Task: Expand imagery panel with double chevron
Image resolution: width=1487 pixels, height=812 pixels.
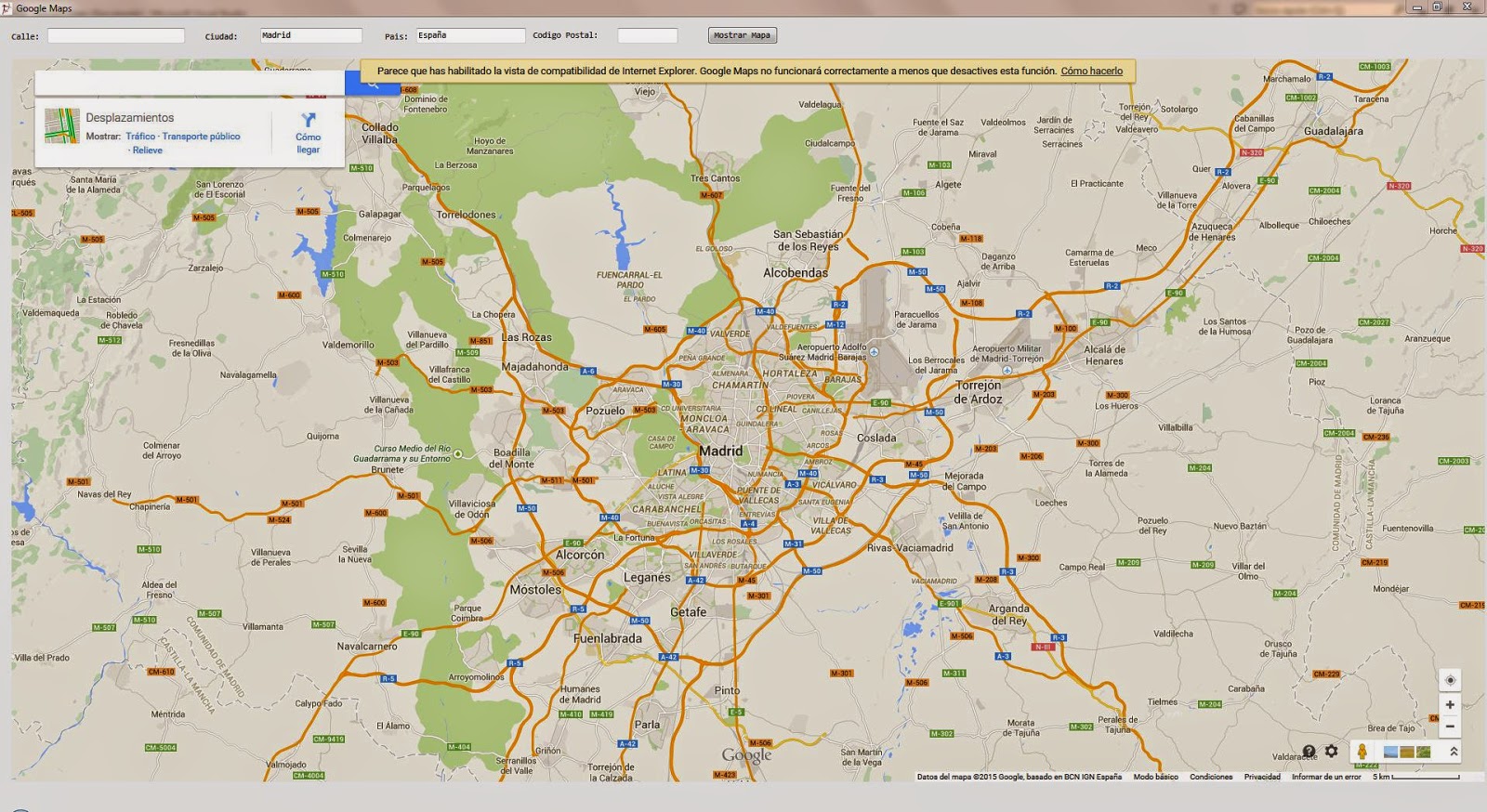Action: (x=1454, y=752)
